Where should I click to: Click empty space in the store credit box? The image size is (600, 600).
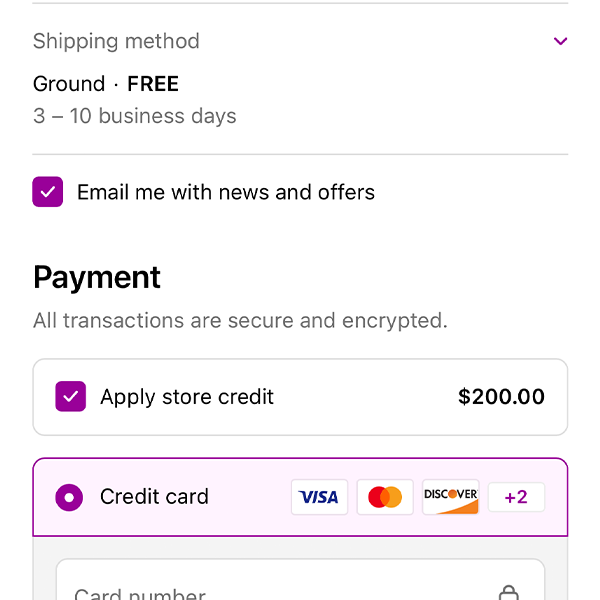pyautogui.click(x=360, y=397)
